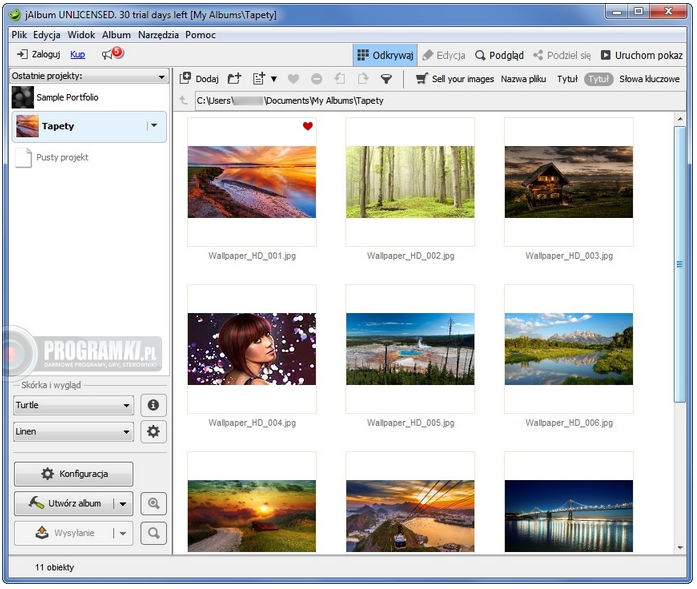Screen dimensions: 697x589
Task: Click the rotate right icon
Action: (x=363, y=79)
